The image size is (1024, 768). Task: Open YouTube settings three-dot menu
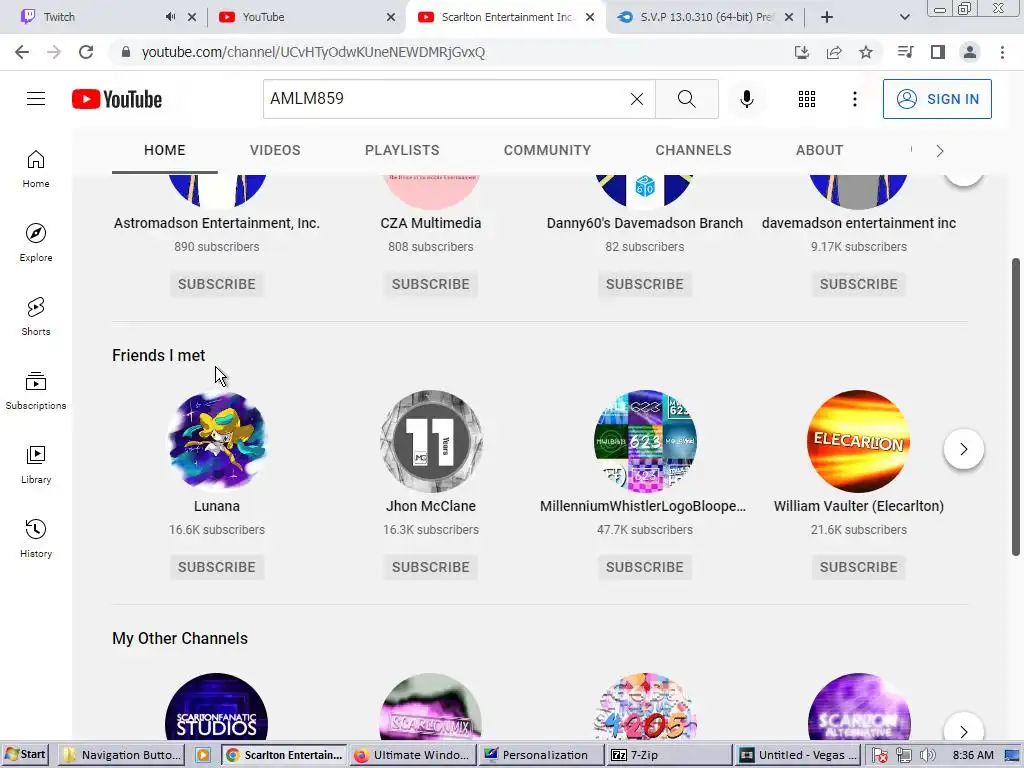854,99
